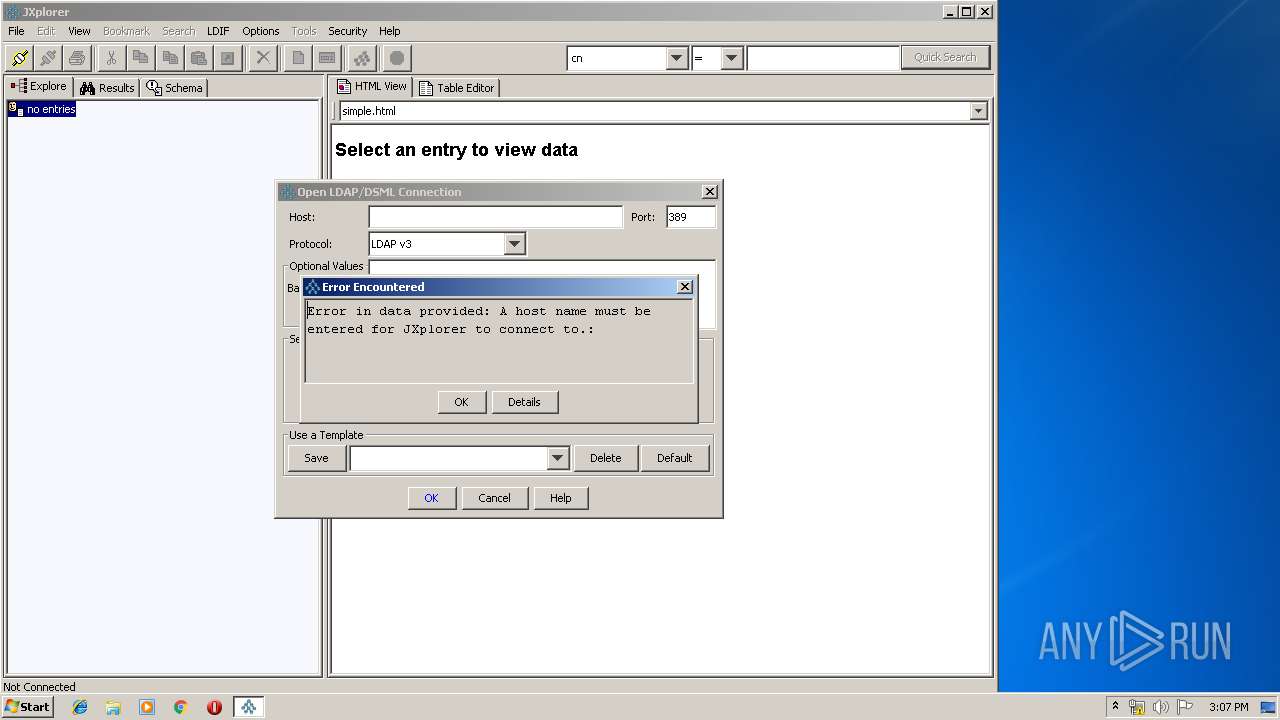Click the Host input field
1280x720 pixels.
click(x=495, y=217)
